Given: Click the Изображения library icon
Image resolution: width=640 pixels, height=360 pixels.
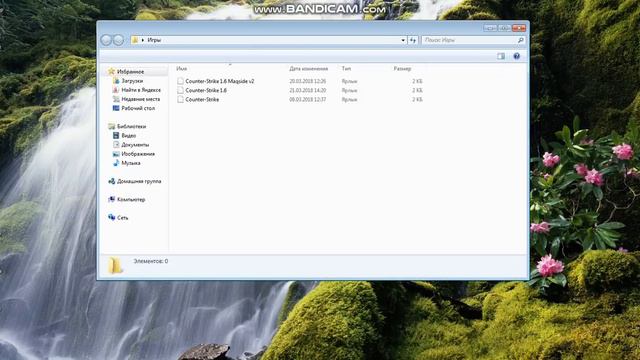Looking at the screenshot, I should click(x=116, y=154).
